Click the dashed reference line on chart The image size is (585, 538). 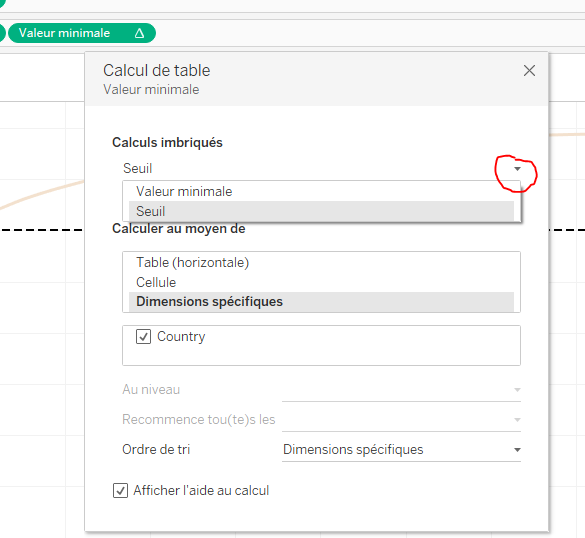[42, 230]
